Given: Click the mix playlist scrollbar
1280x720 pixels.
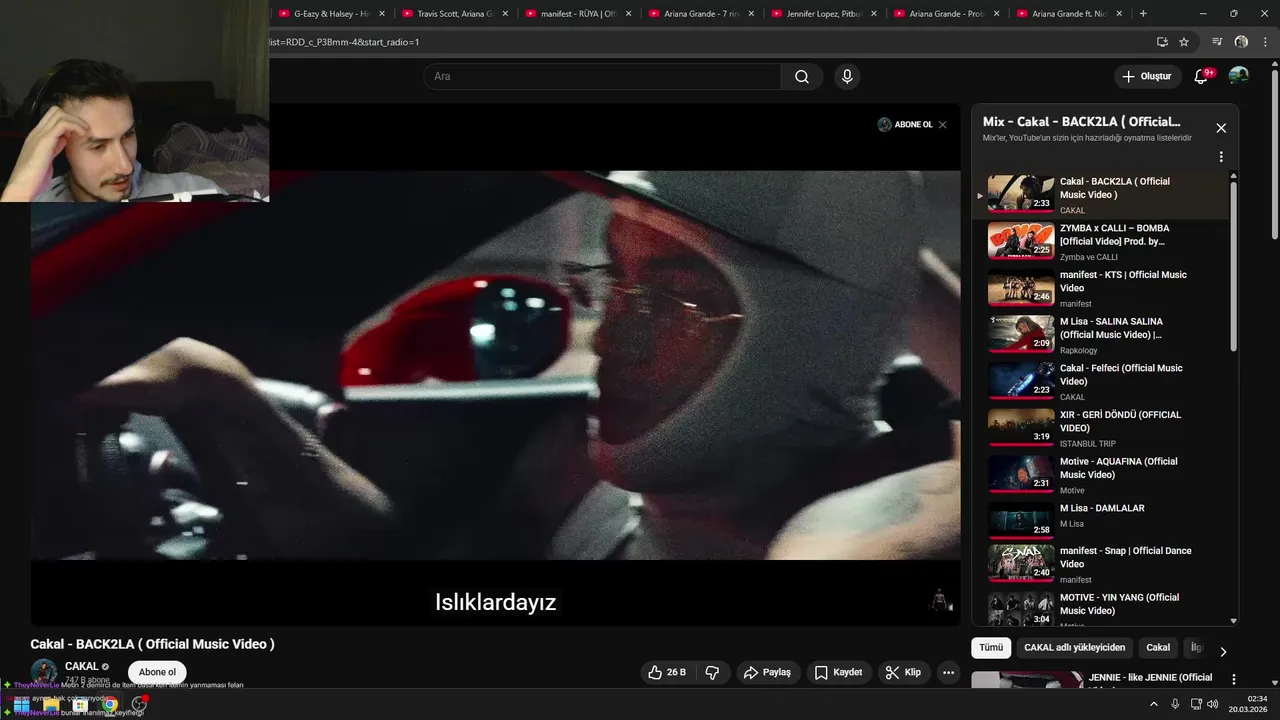Looking at the screenshot, I should [x=1233, y=266].
